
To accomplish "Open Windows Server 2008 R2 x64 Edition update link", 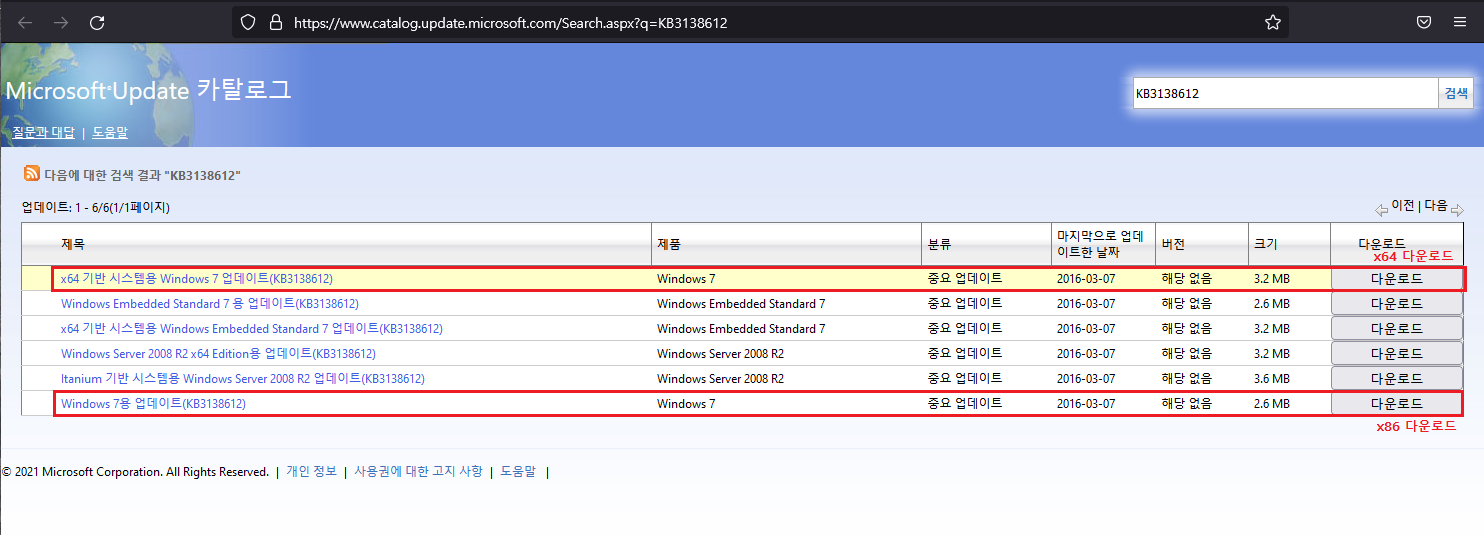I will coord(218,353).
